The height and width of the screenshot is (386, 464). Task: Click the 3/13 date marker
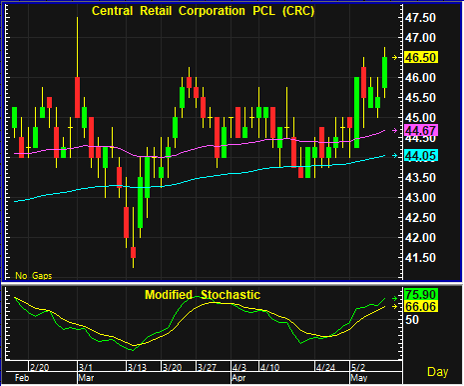click(137, 367)
